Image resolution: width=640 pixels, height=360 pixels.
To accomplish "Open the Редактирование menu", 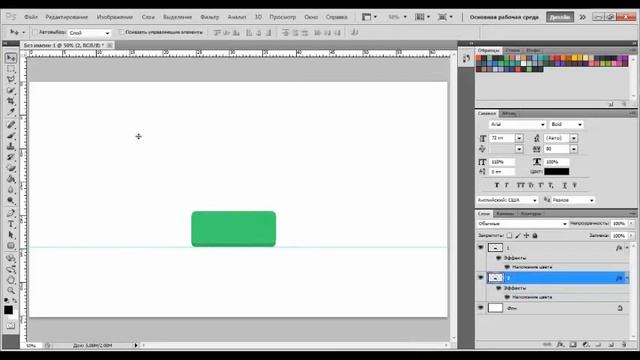I will pos(67,17).
